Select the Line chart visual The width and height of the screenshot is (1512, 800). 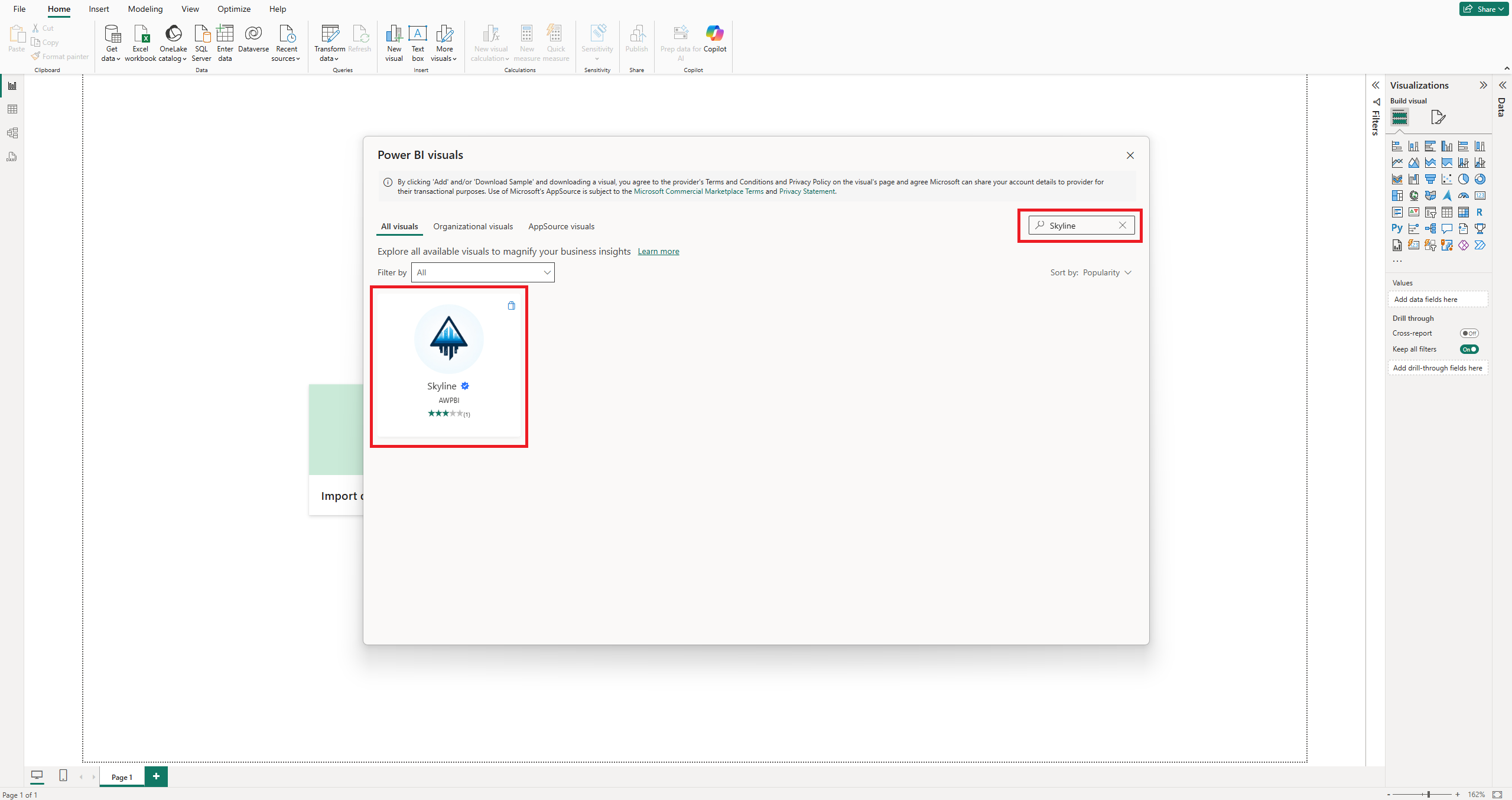(1397, 162)
